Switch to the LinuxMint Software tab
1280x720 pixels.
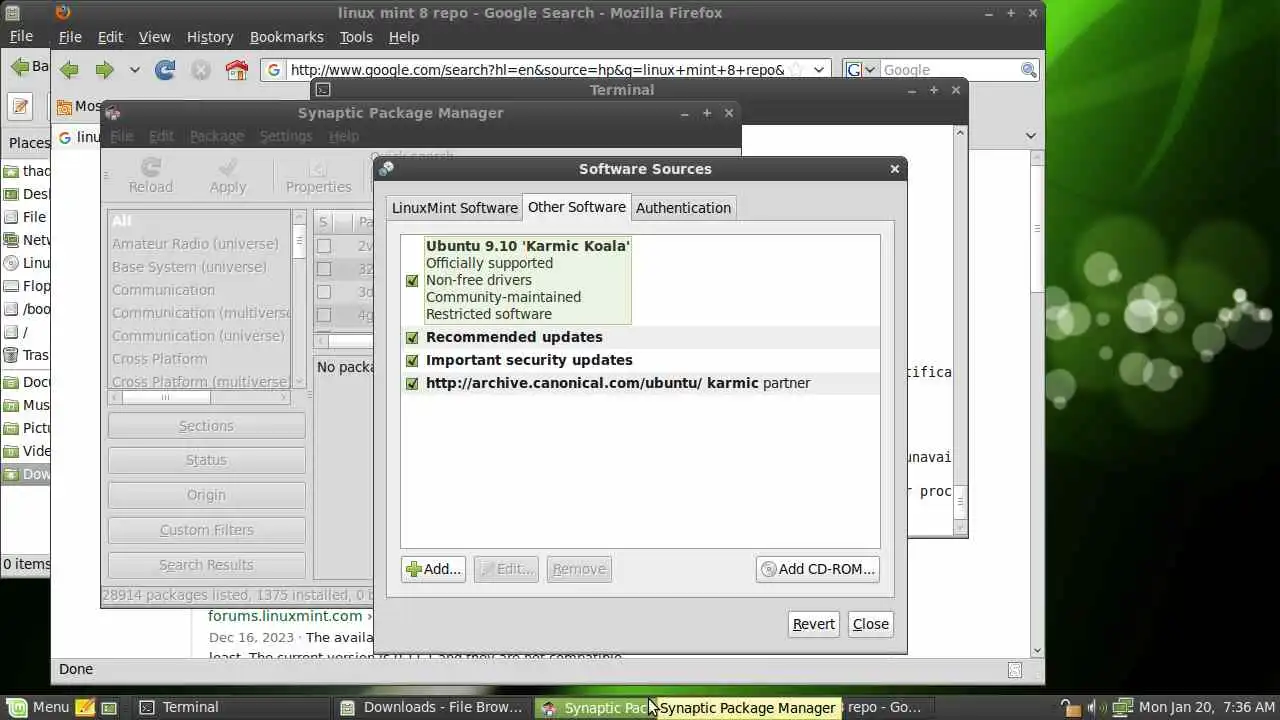tap(455, 208)
